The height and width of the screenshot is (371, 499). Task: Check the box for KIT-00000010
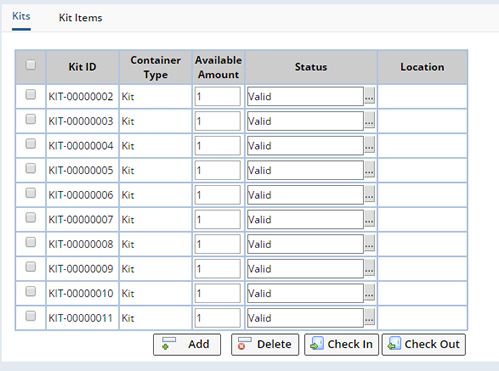click(31, 291)
